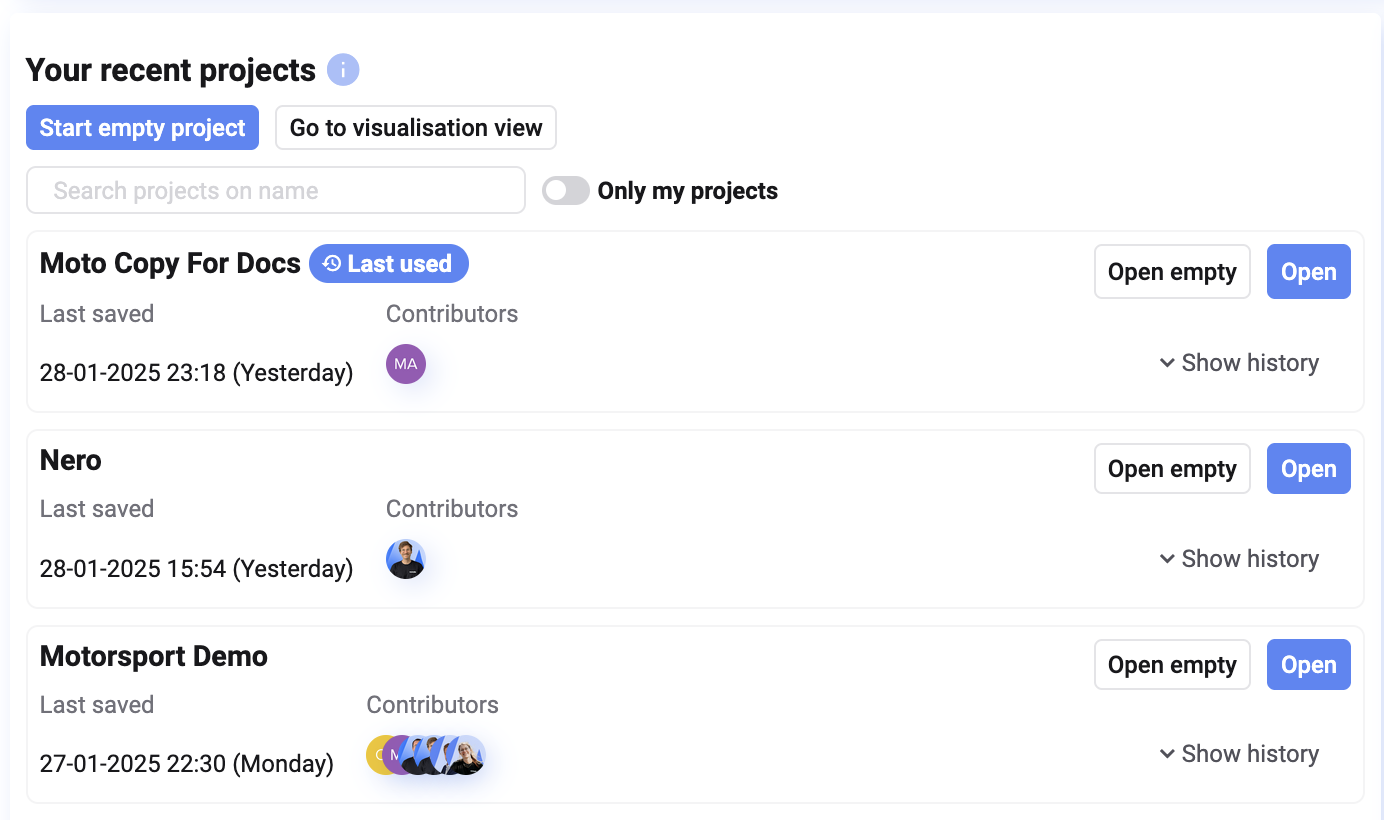Screen dimensions: 1384x820
Task: Toggle Only my projects switch
Action: pyautogui.click(x=566, y=191)
